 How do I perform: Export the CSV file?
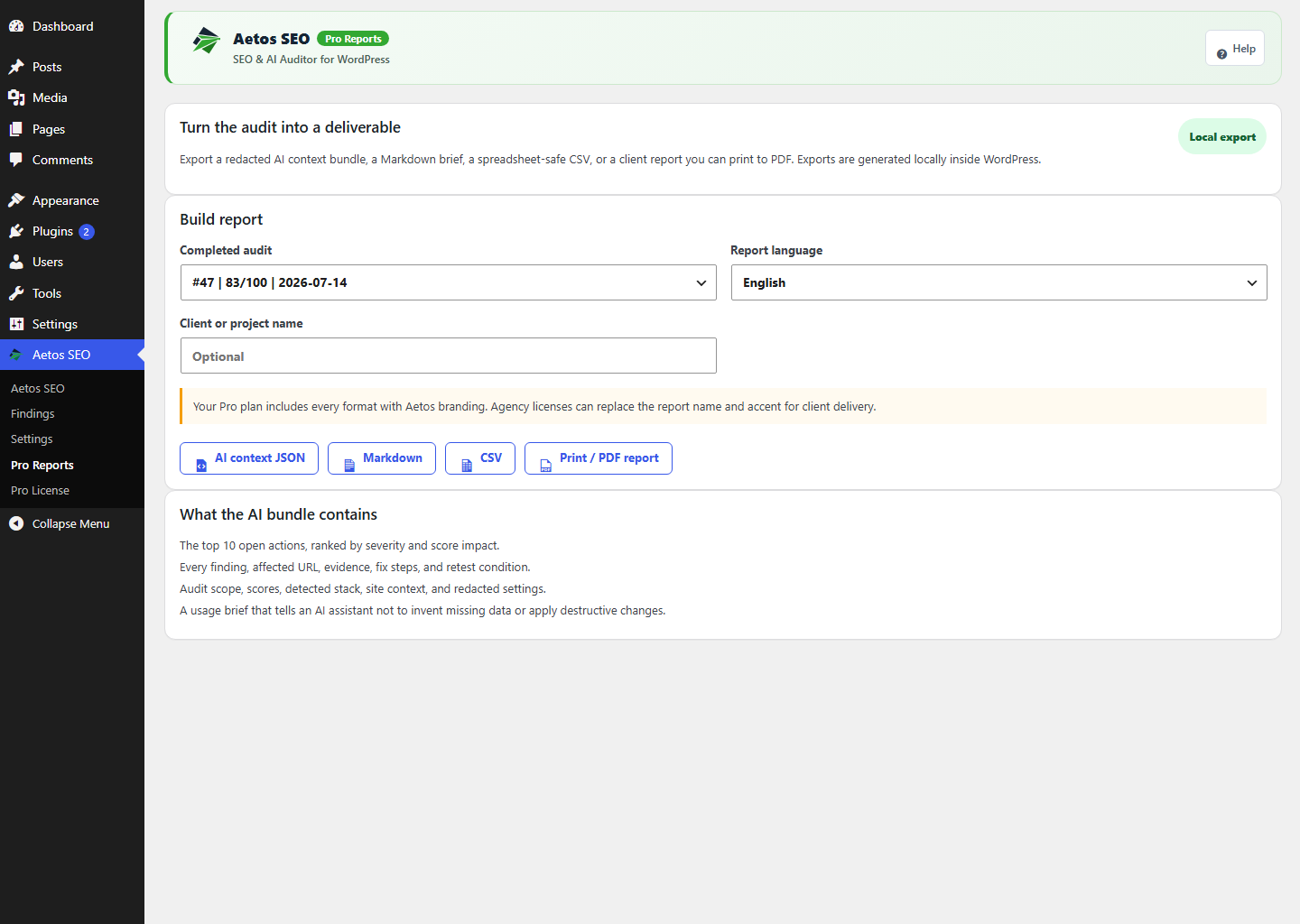click(480, 458)
